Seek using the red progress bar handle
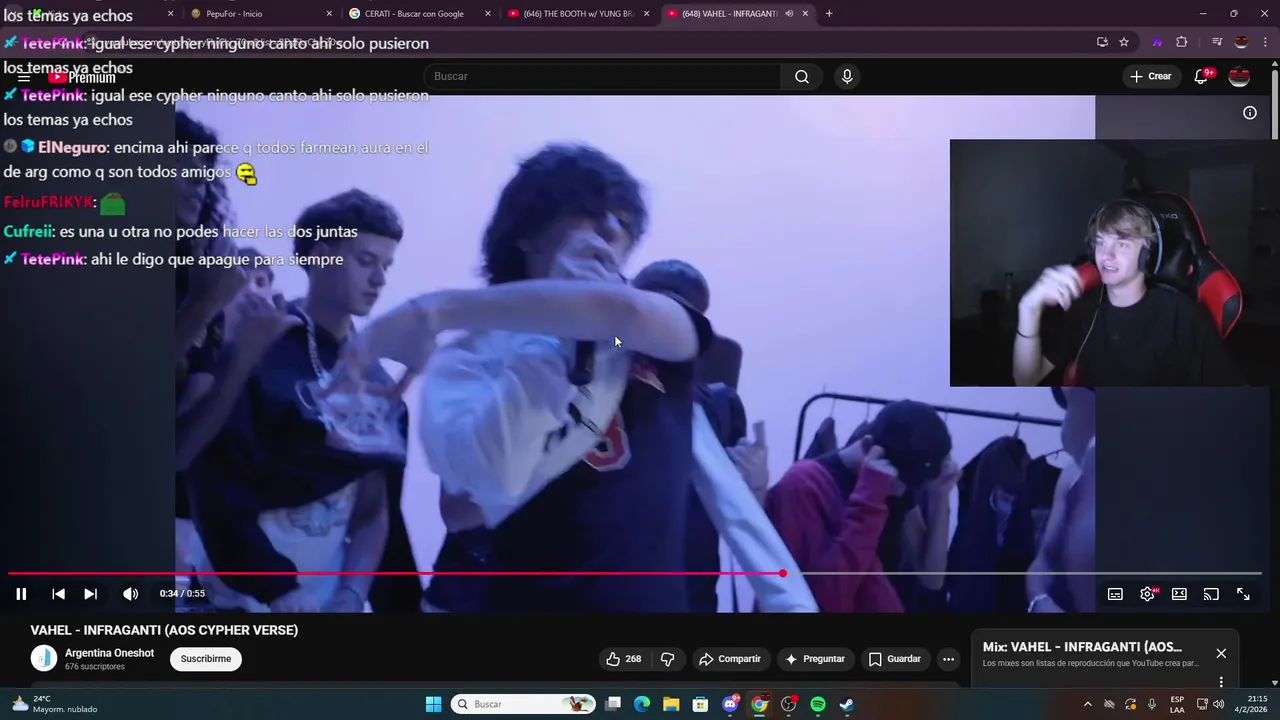This screenshot has width=1280, height=720. point(783,573)
